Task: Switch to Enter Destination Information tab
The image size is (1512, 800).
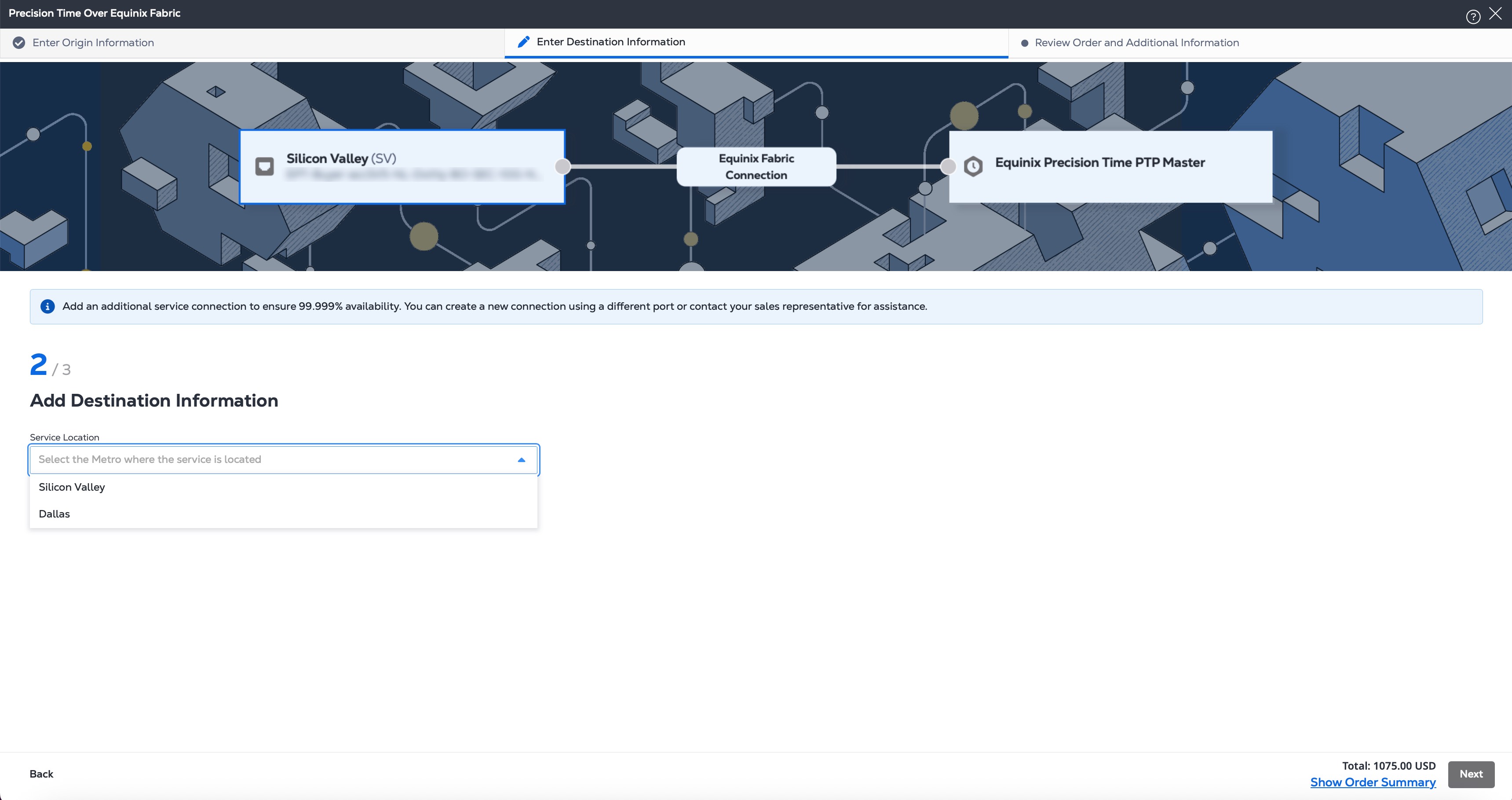Action: (x=610, y=42)
